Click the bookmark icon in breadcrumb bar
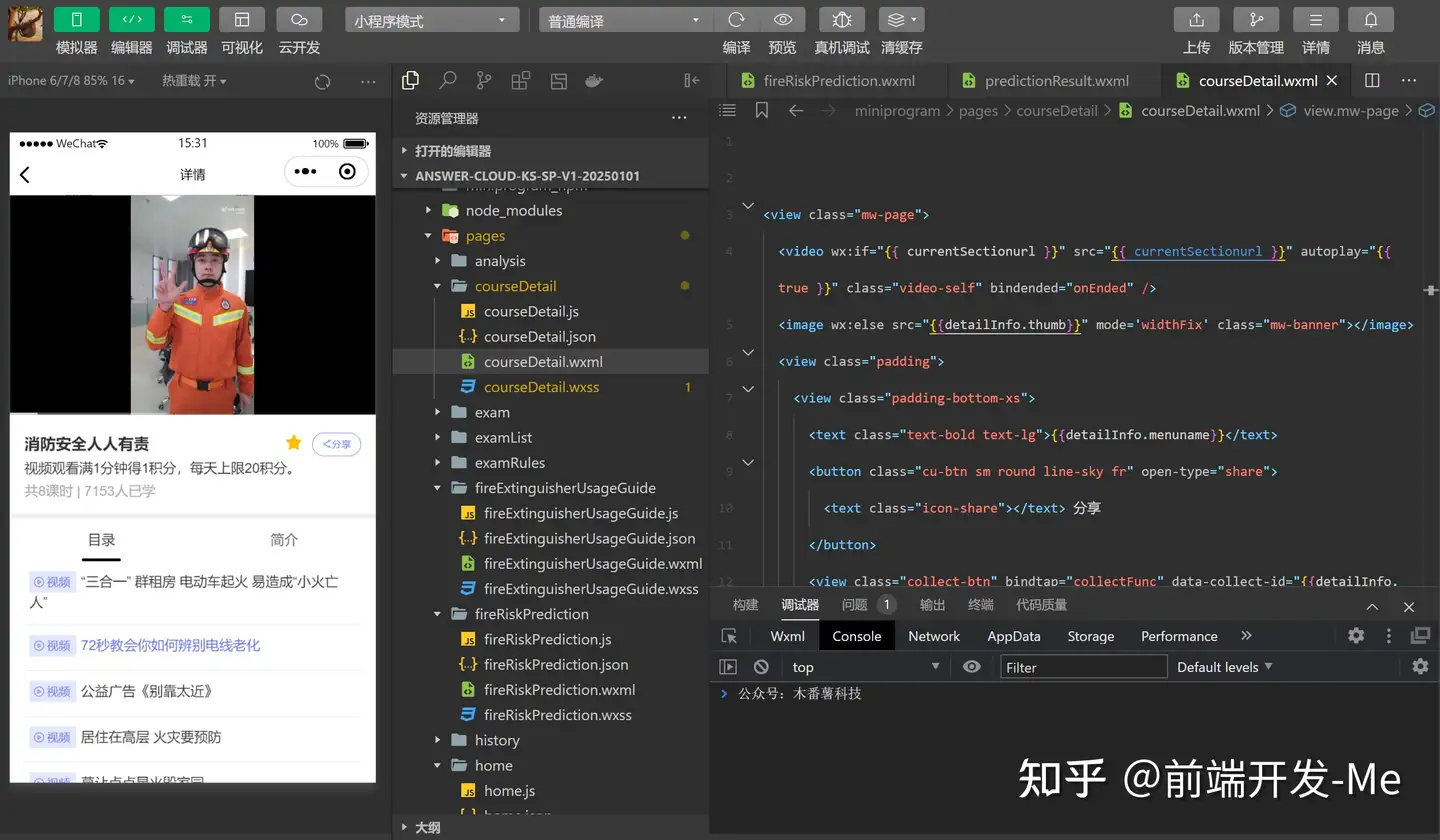The image size is (1440, 840). (x=762, y=111)
